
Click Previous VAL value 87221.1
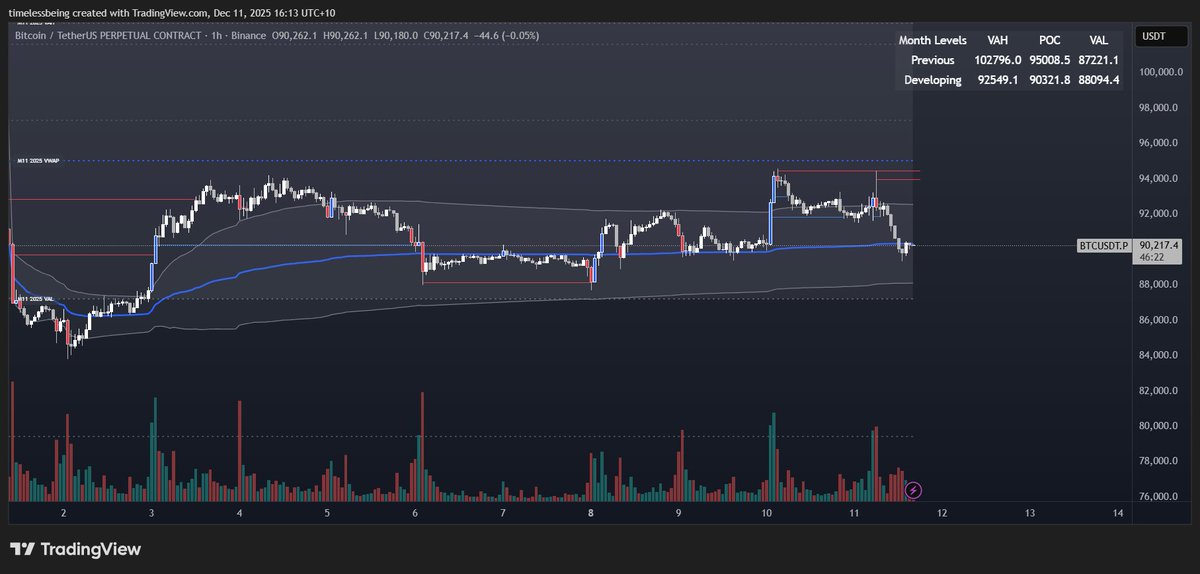(1100, 60)
